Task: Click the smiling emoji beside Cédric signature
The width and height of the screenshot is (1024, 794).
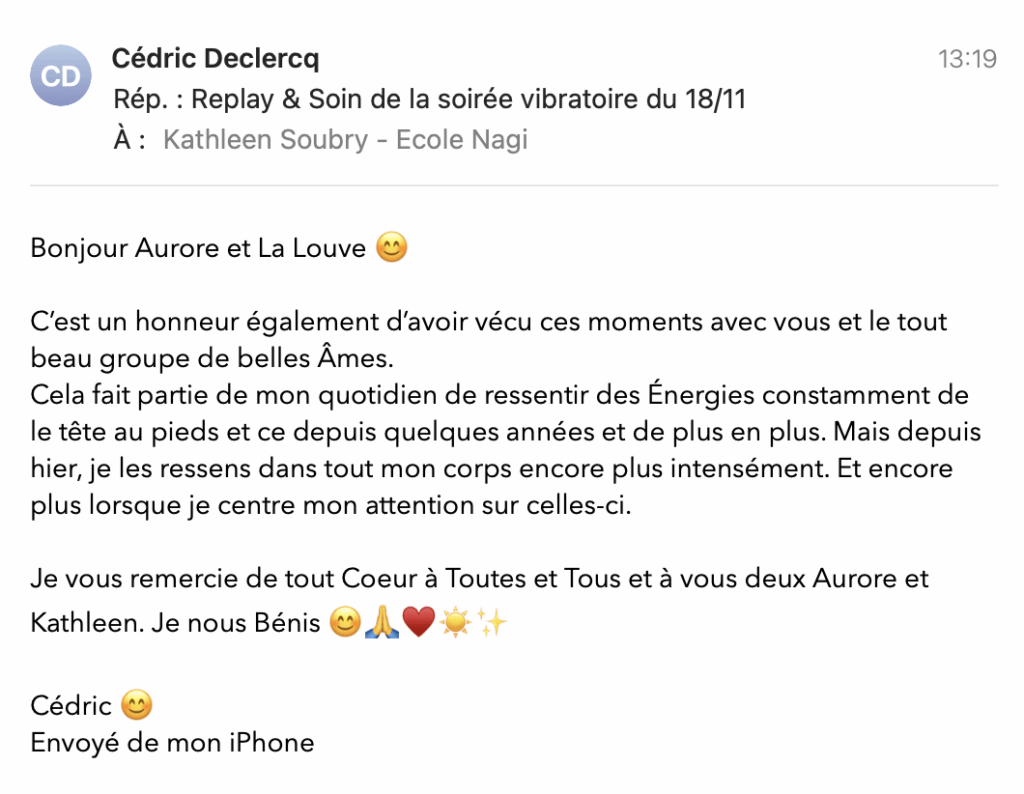Action: click(x=137, y=705)
